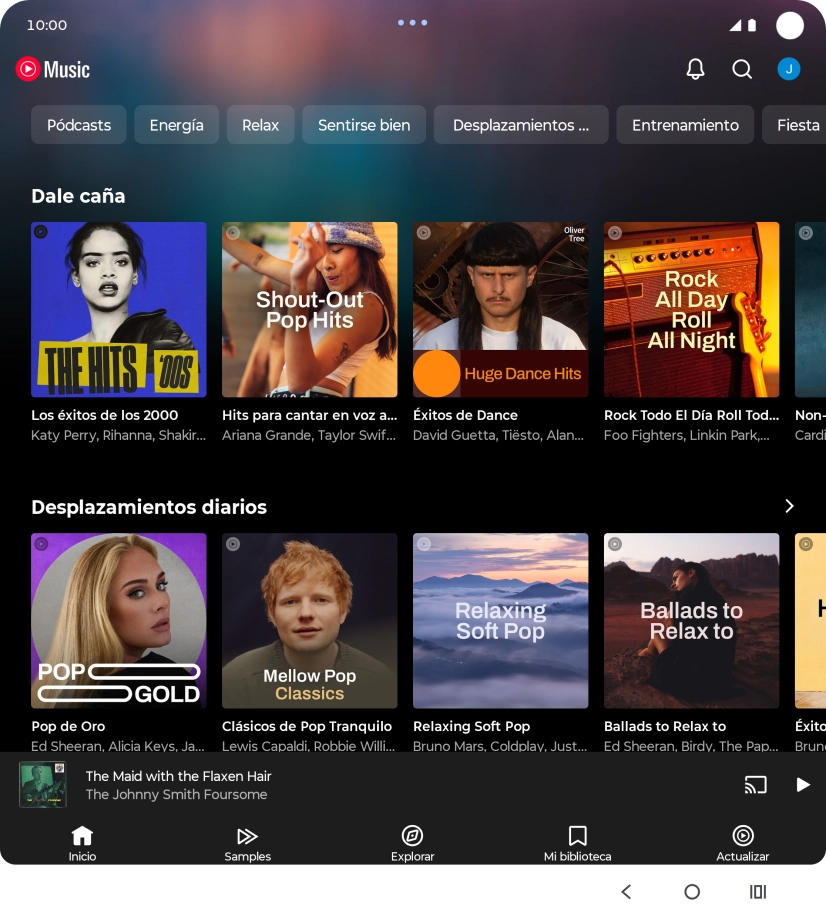Open The Hits '00s playlist cover
This screenshot has height=919, width=826.
click(x=118, y=309)
